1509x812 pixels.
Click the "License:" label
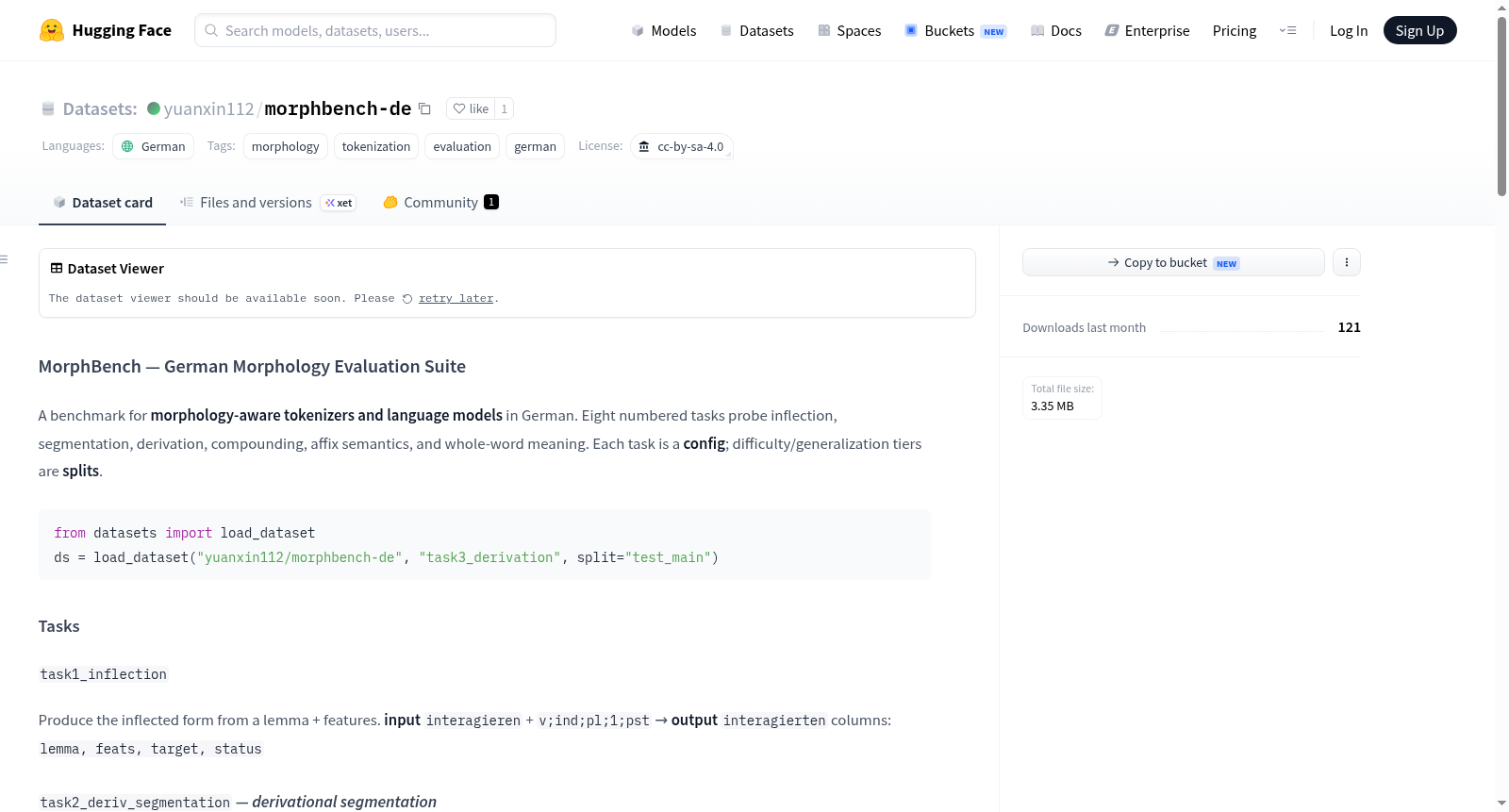(x=601, y=146)
